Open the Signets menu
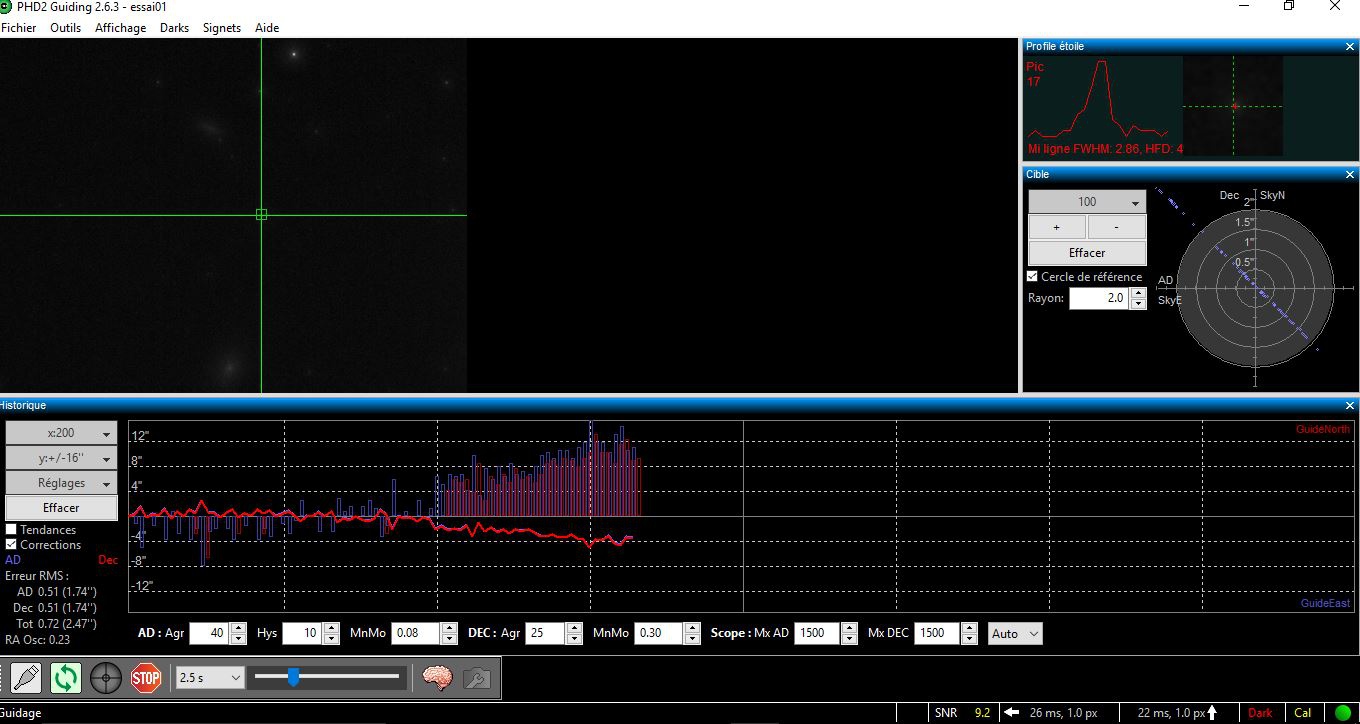This screenshot has width=1360, height=724. click(x=222, y=28)
